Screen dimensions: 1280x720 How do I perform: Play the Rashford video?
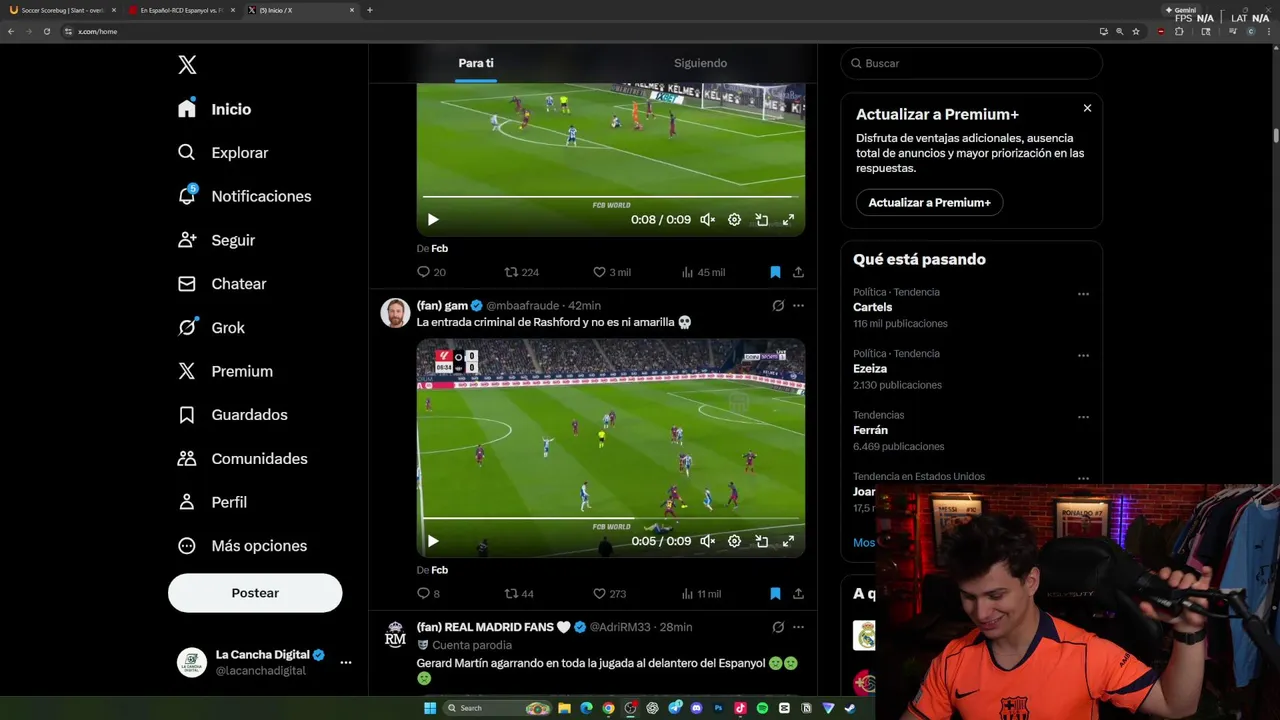click(x=433, y=541)
